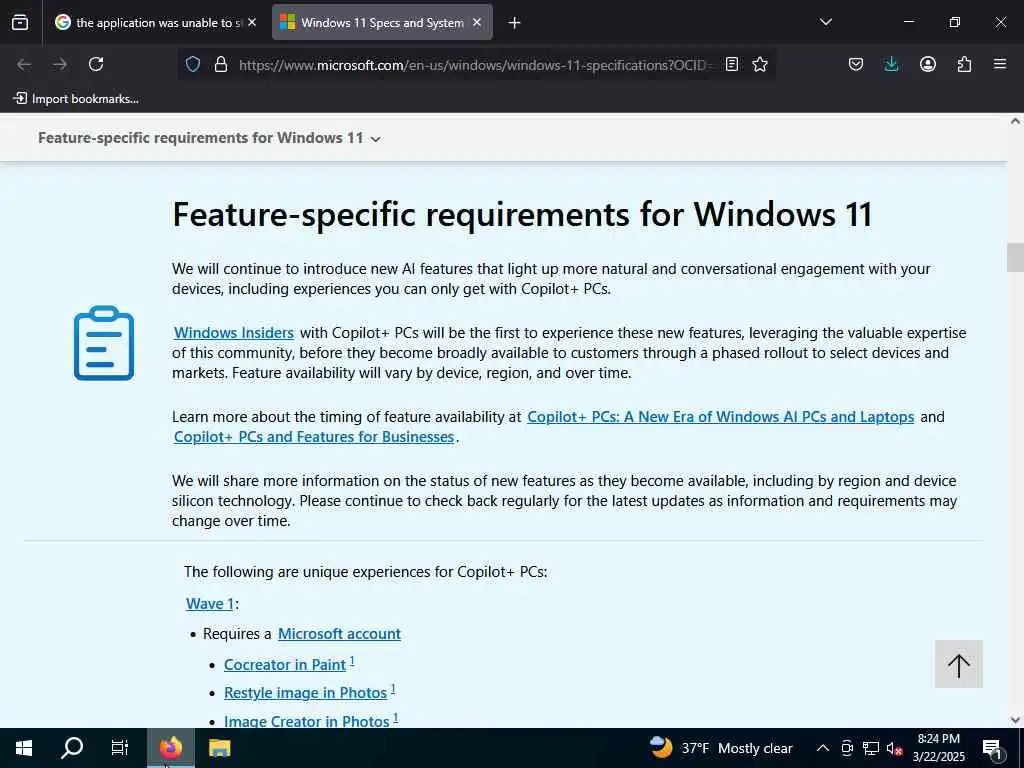Open a new browser tab

[515, 23]
